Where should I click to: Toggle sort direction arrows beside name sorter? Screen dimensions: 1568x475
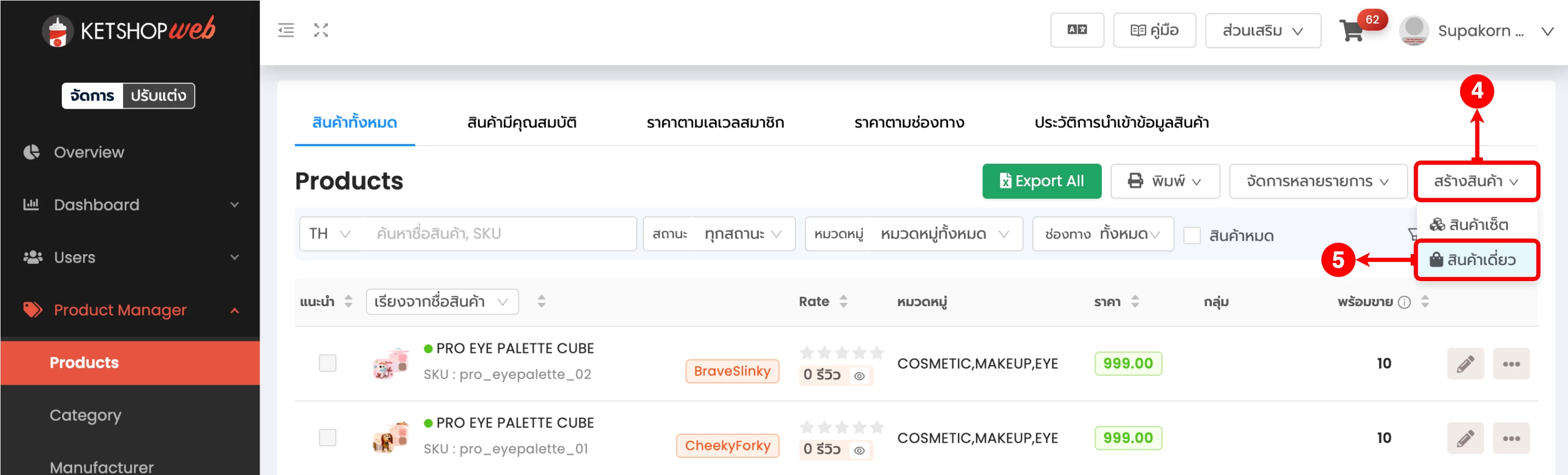[541, 301]
